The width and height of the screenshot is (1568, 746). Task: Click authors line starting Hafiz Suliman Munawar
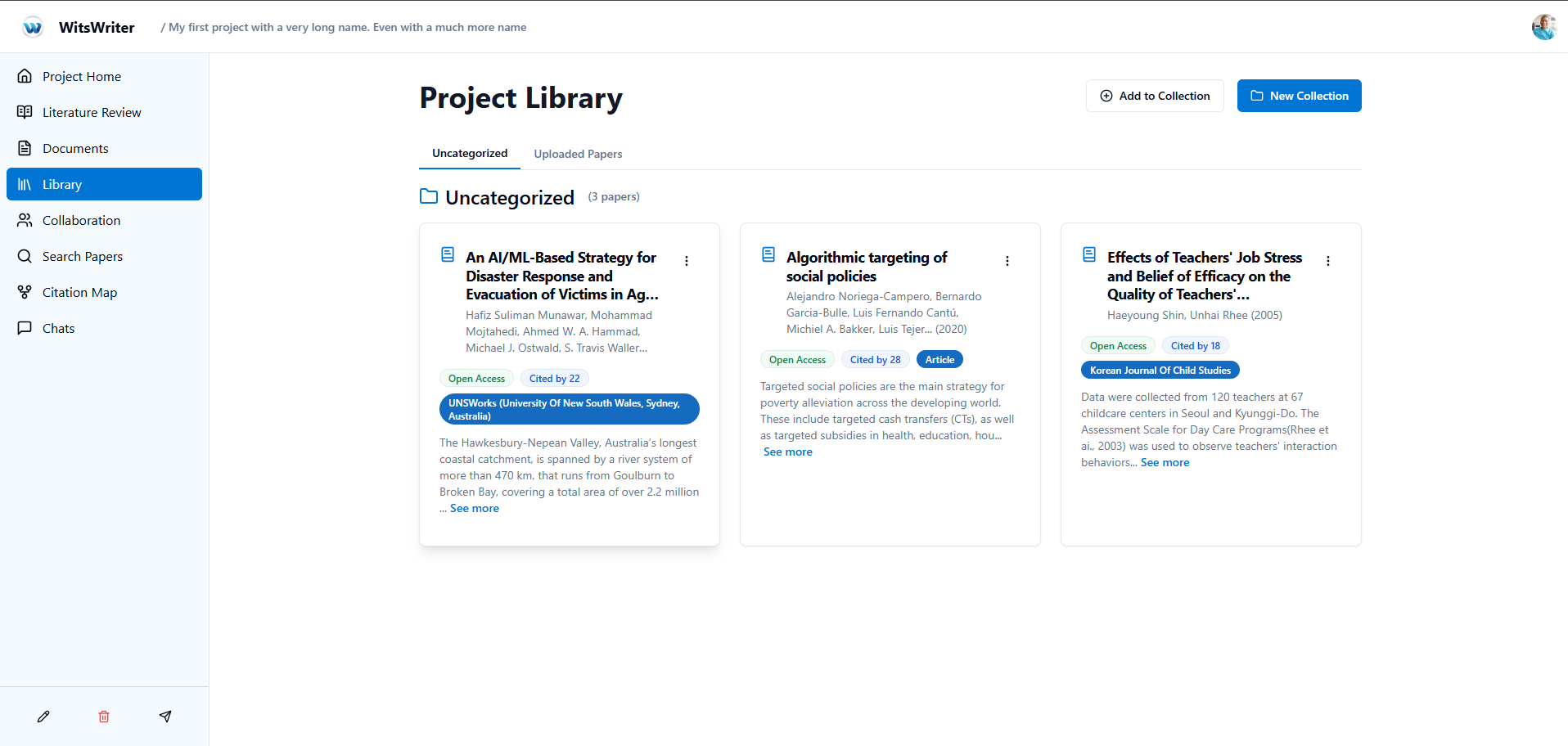pyautogui.click(x=559, y=331)
